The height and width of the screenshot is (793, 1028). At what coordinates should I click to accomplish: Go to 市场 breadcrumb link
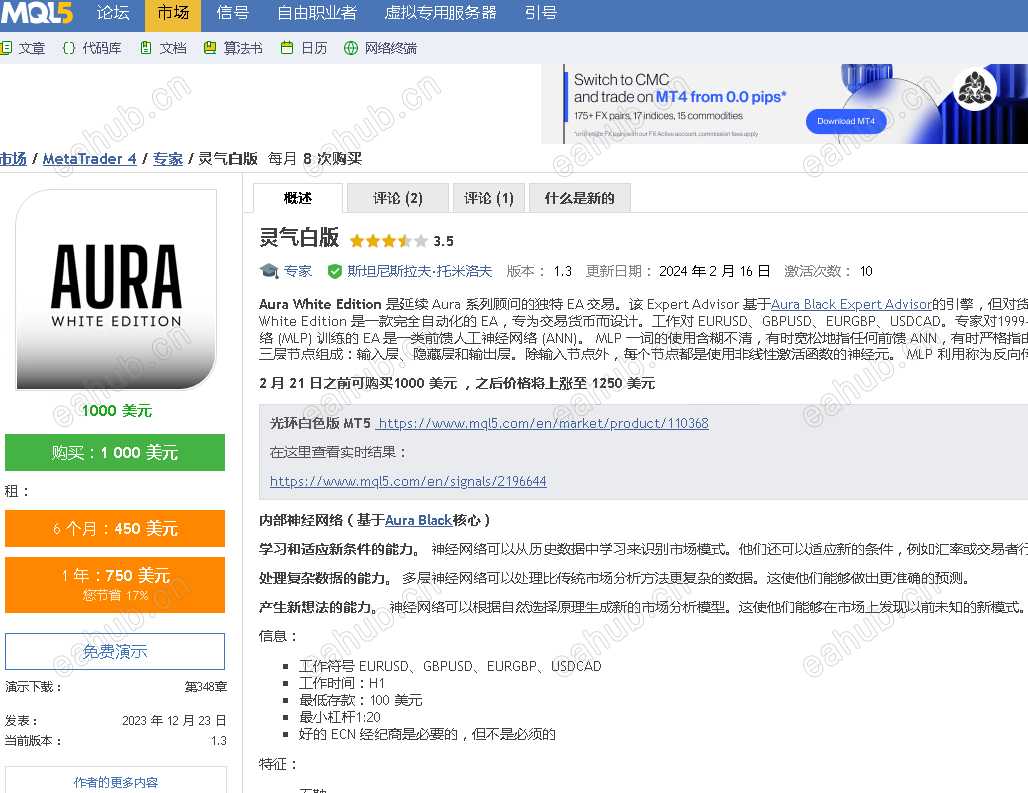point(13,159)
